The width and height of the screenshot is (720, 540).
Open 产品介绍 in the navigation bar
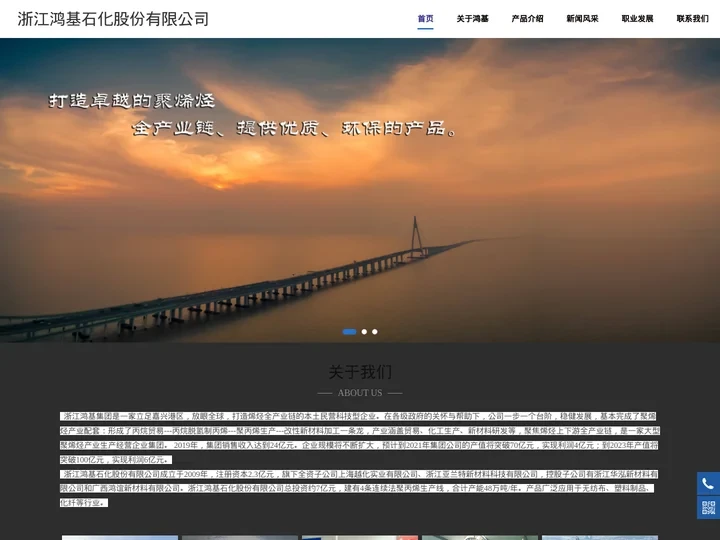(x=527, y=19)
